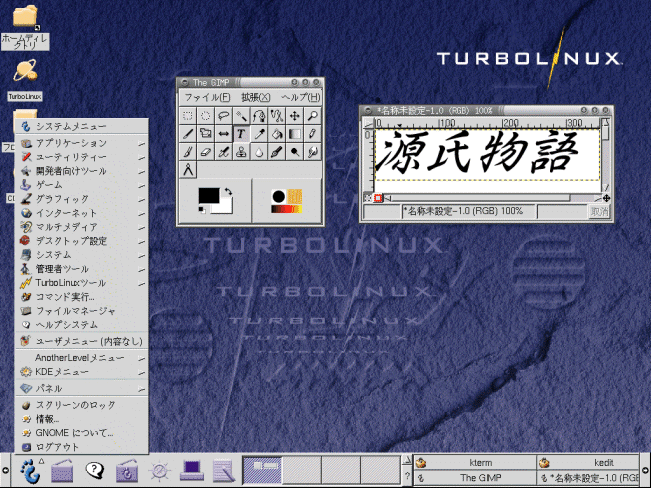The image size is (651, 488).
Task: Select the Eraser tool
Action: tap(206, 152)
